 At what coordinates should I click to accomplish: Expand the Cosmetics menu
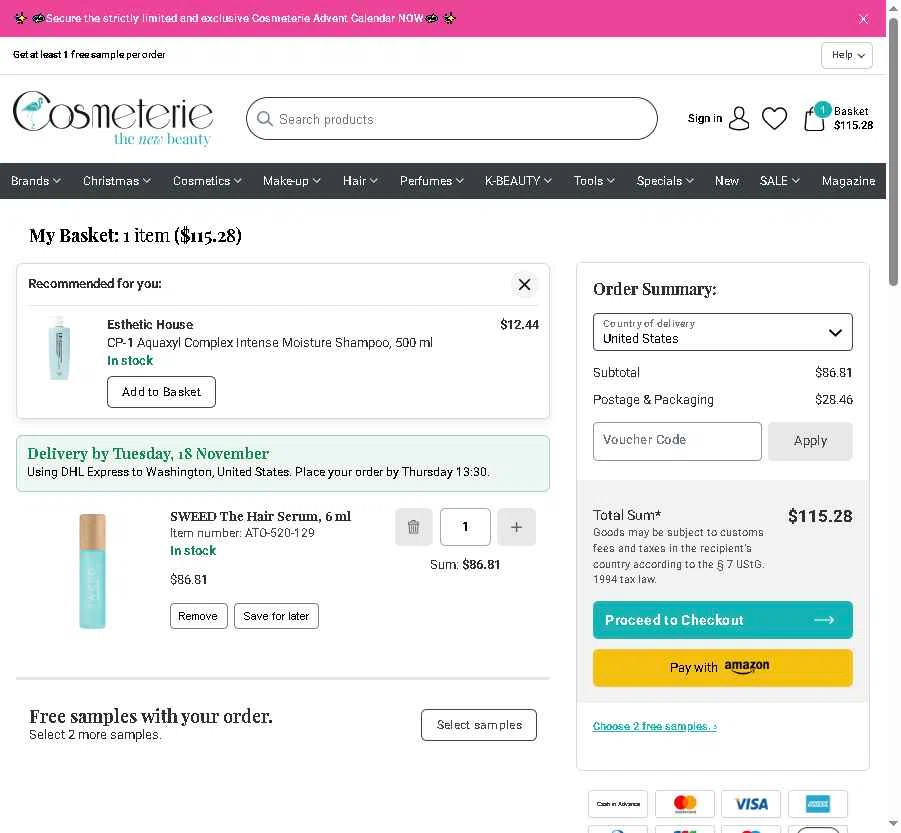click(x=207, y=181)
